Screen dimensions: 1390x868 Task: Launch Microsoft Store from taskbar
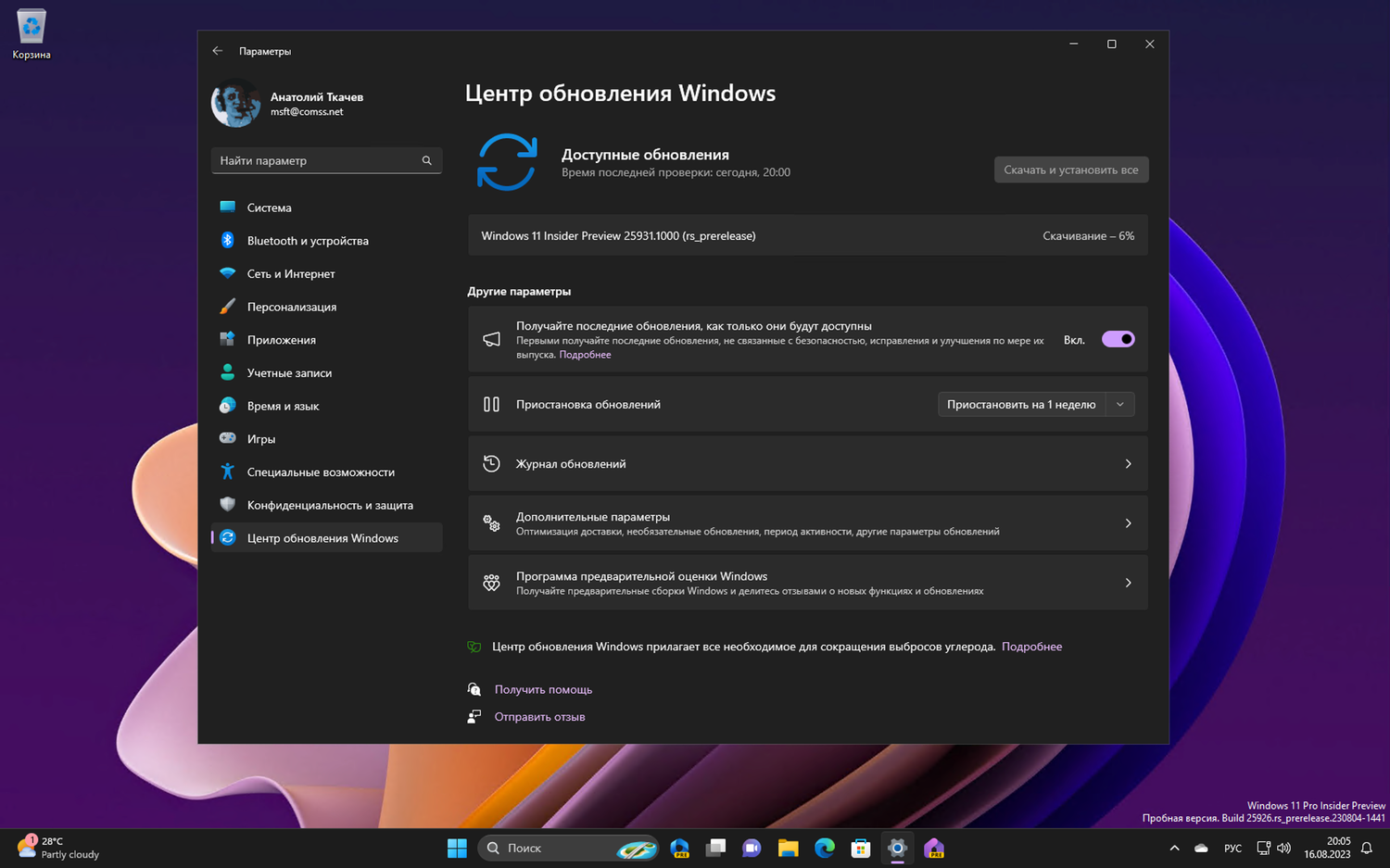pyautogui.click(x=860, y=848)
